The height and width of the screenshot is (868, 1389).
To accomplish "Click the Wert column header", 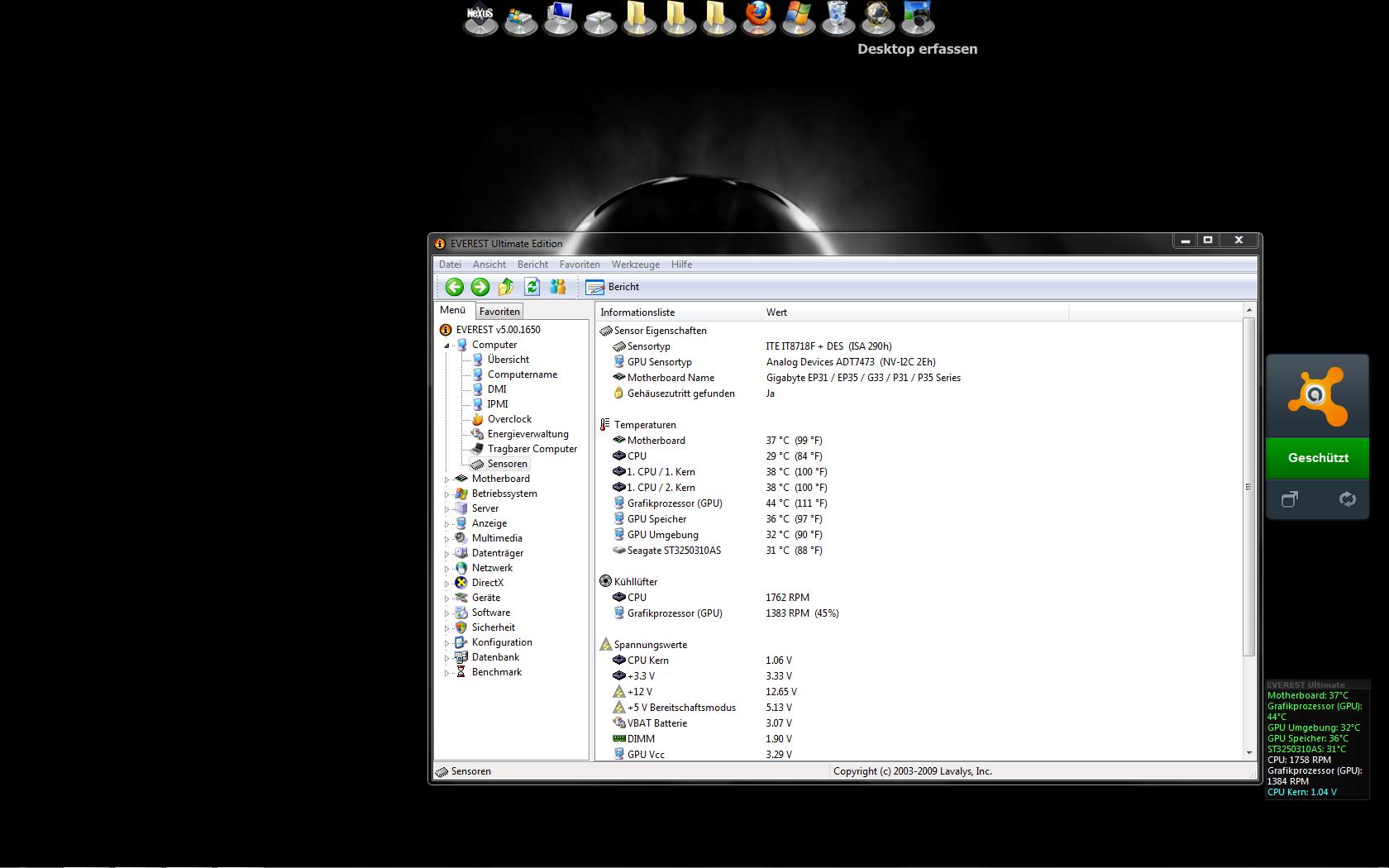I will click(x=914, y=312).
